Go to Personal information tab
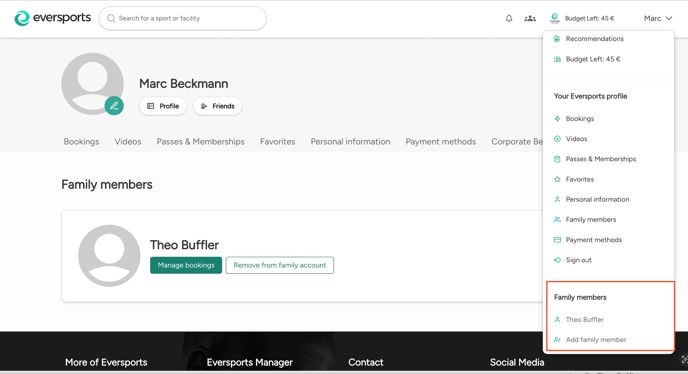The image size is (688, 374). [350, 142]
